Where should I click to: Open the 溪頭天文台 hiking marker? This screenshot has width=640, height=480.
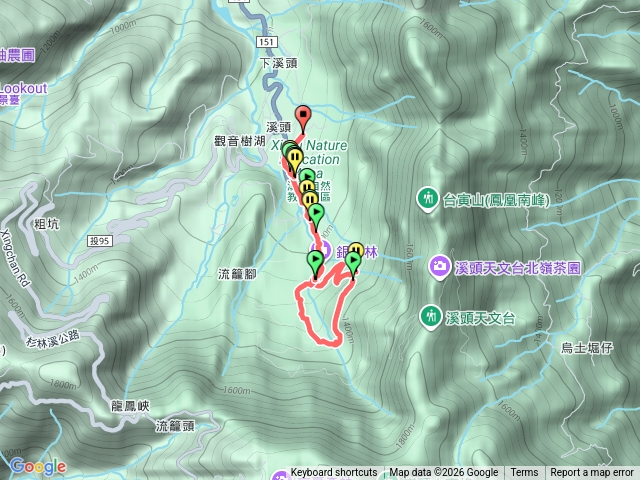(430, 317)
